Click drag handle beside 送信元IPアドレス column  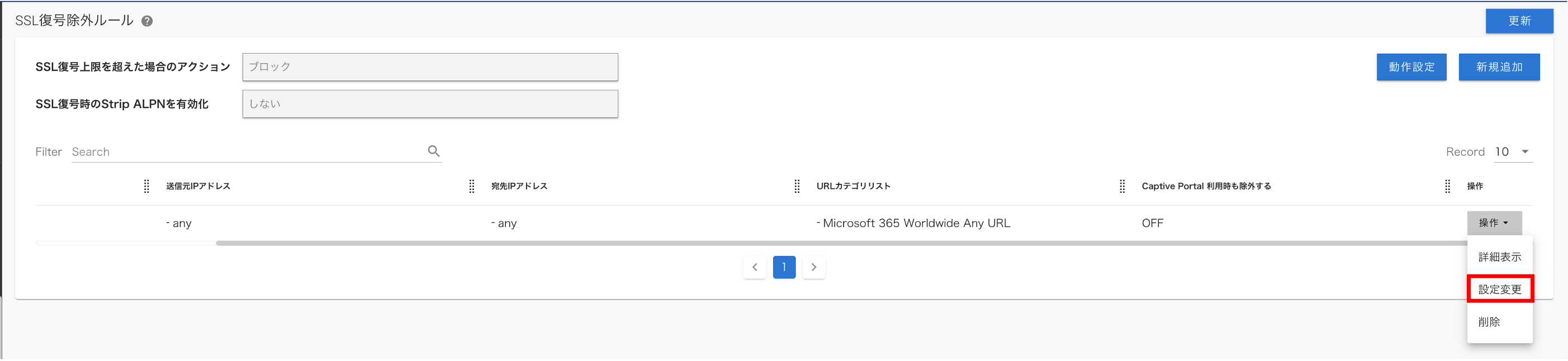(146, 186)
